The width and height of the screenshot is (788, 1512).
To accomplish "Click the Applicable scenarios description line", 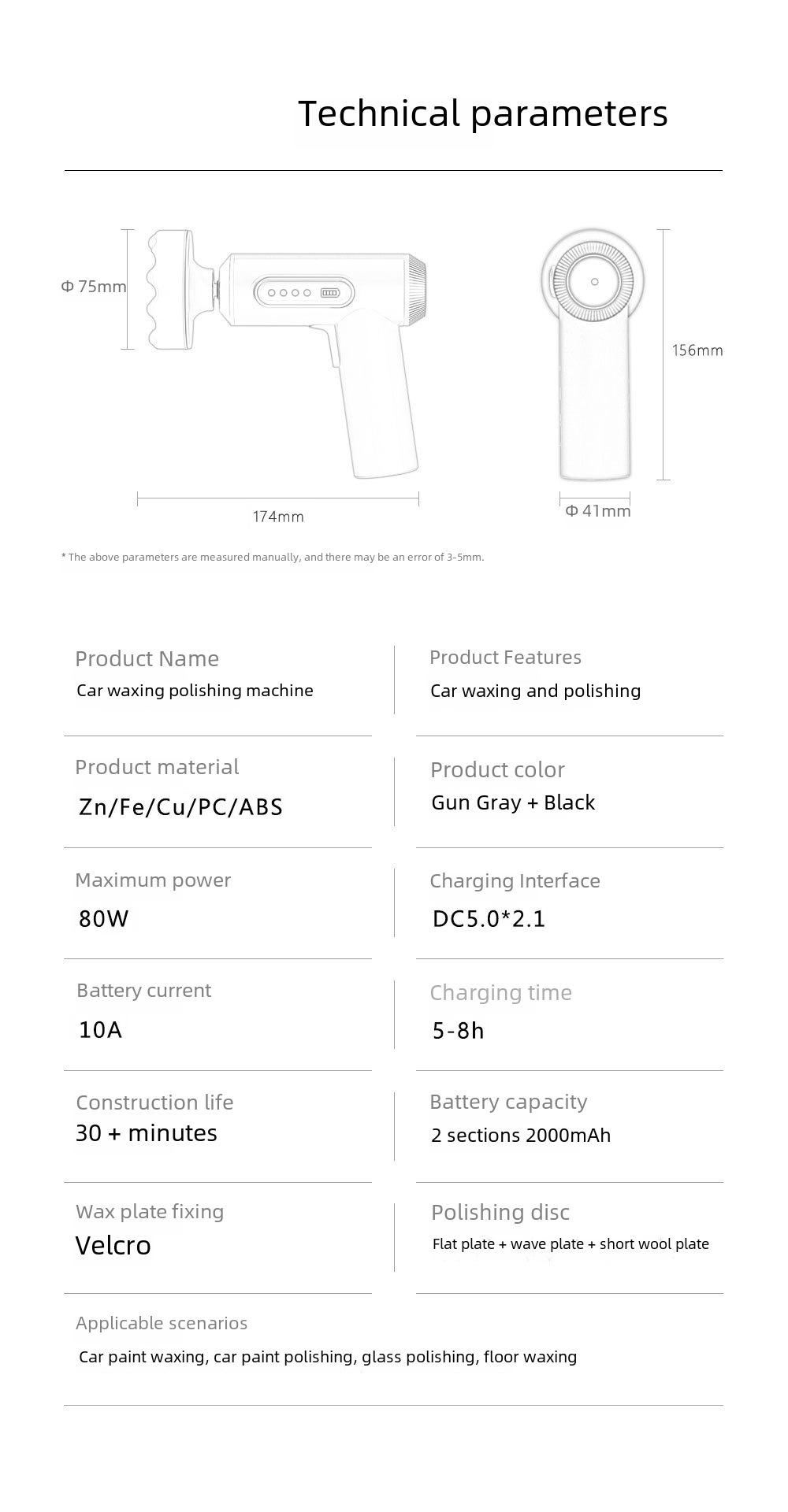I will (x=328, y=1357).
